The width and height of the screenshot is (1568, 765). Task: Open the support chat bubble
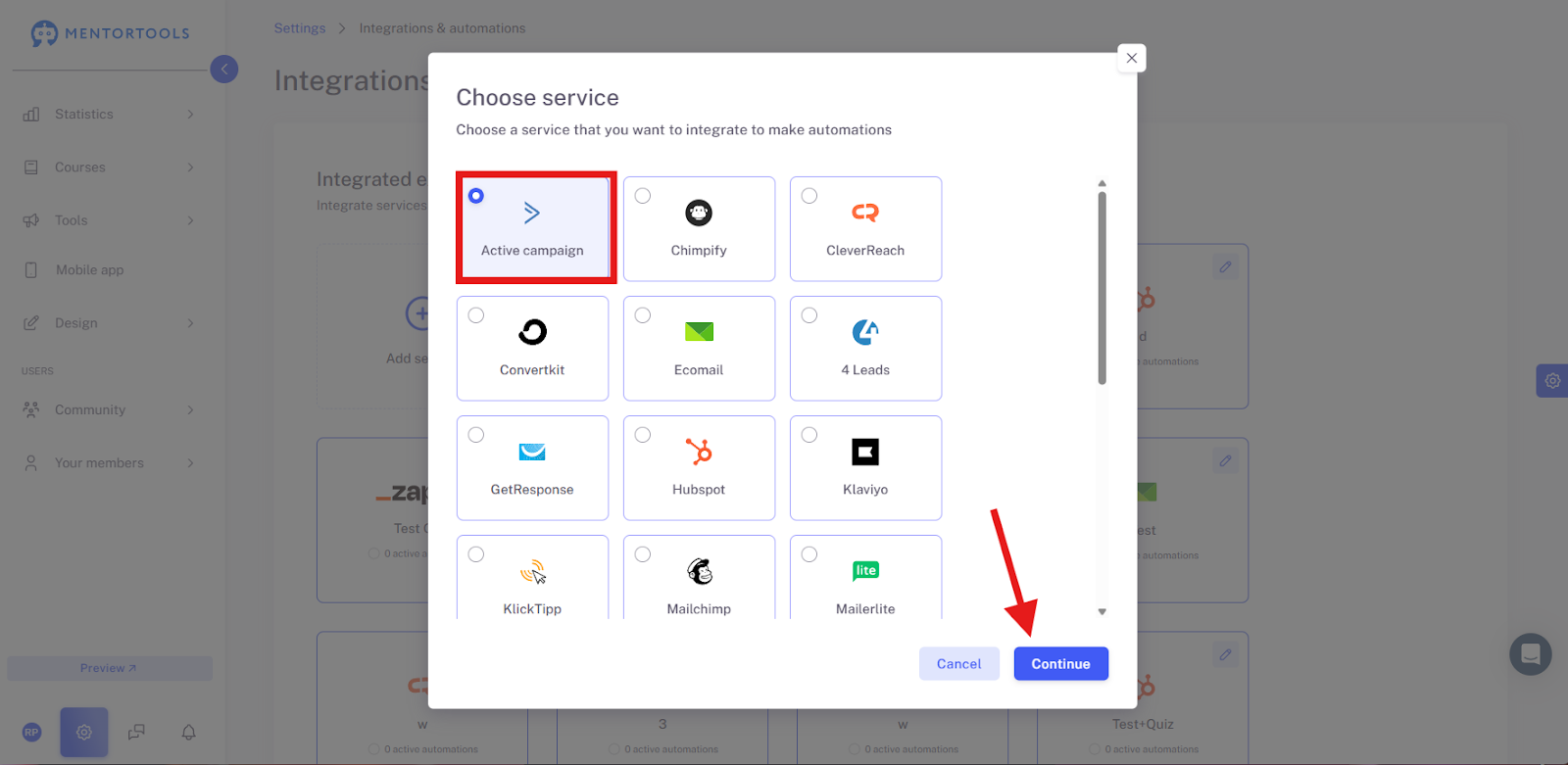(x=1531, y=654)
